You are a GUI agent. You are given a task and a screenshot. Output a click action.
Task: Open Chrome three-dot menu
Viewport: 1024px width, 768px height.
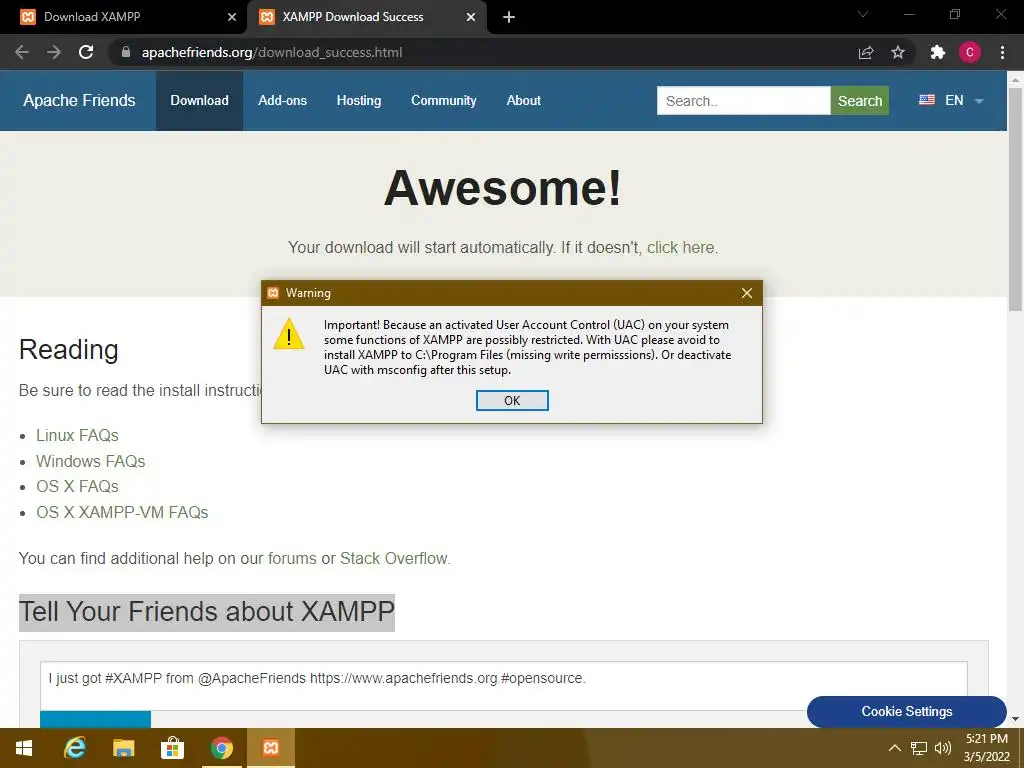(1002, 52)
